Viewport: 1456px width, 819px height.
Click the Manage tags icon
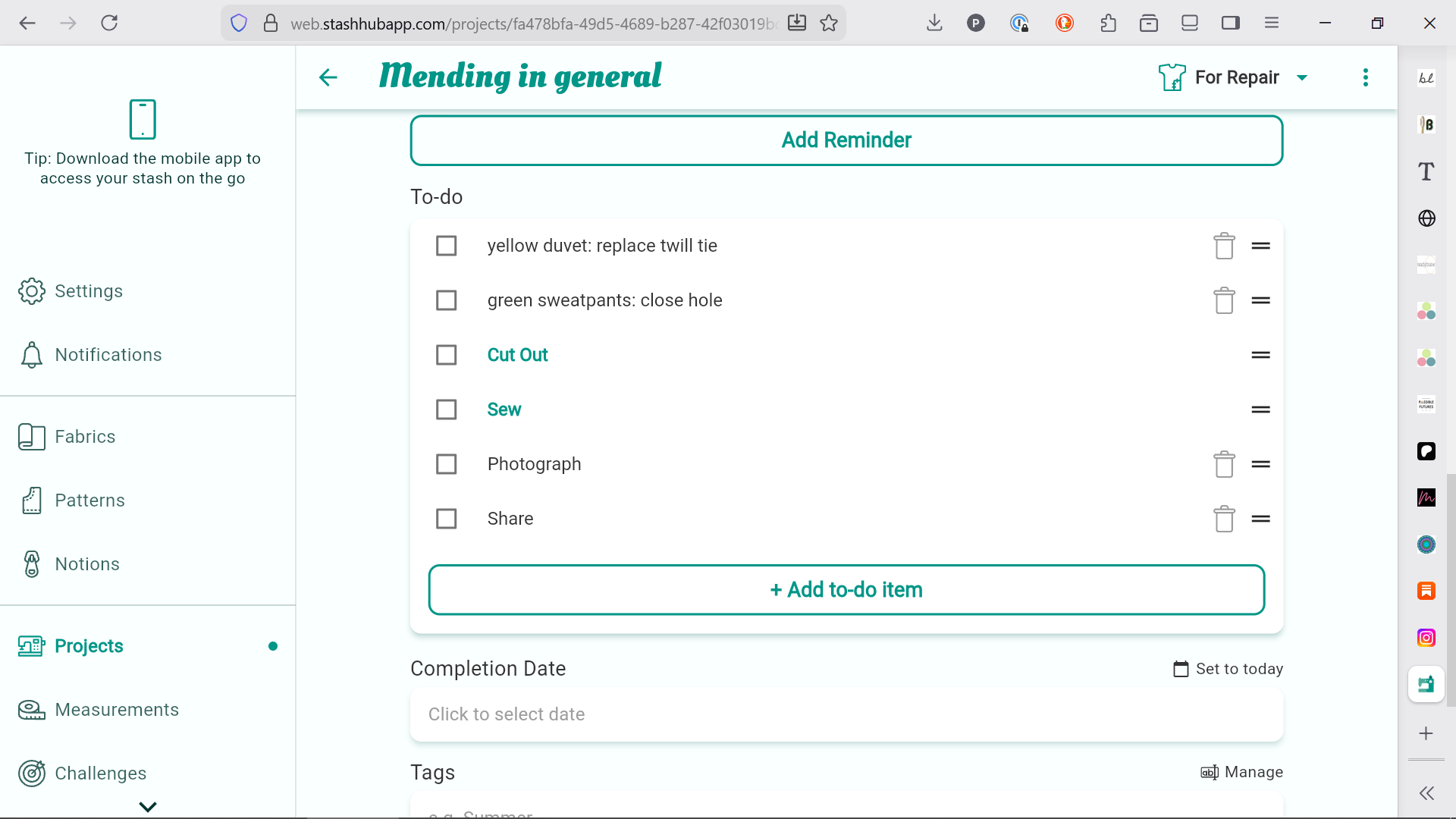[x=1210, y=772]
